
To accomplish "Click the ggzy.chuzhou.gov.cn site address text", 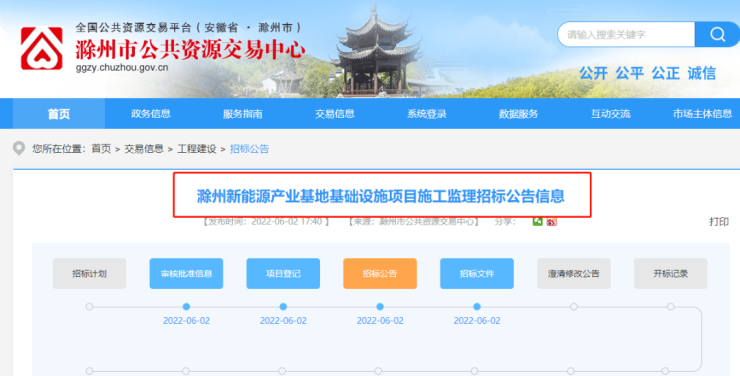I will [x=122, y=67].
